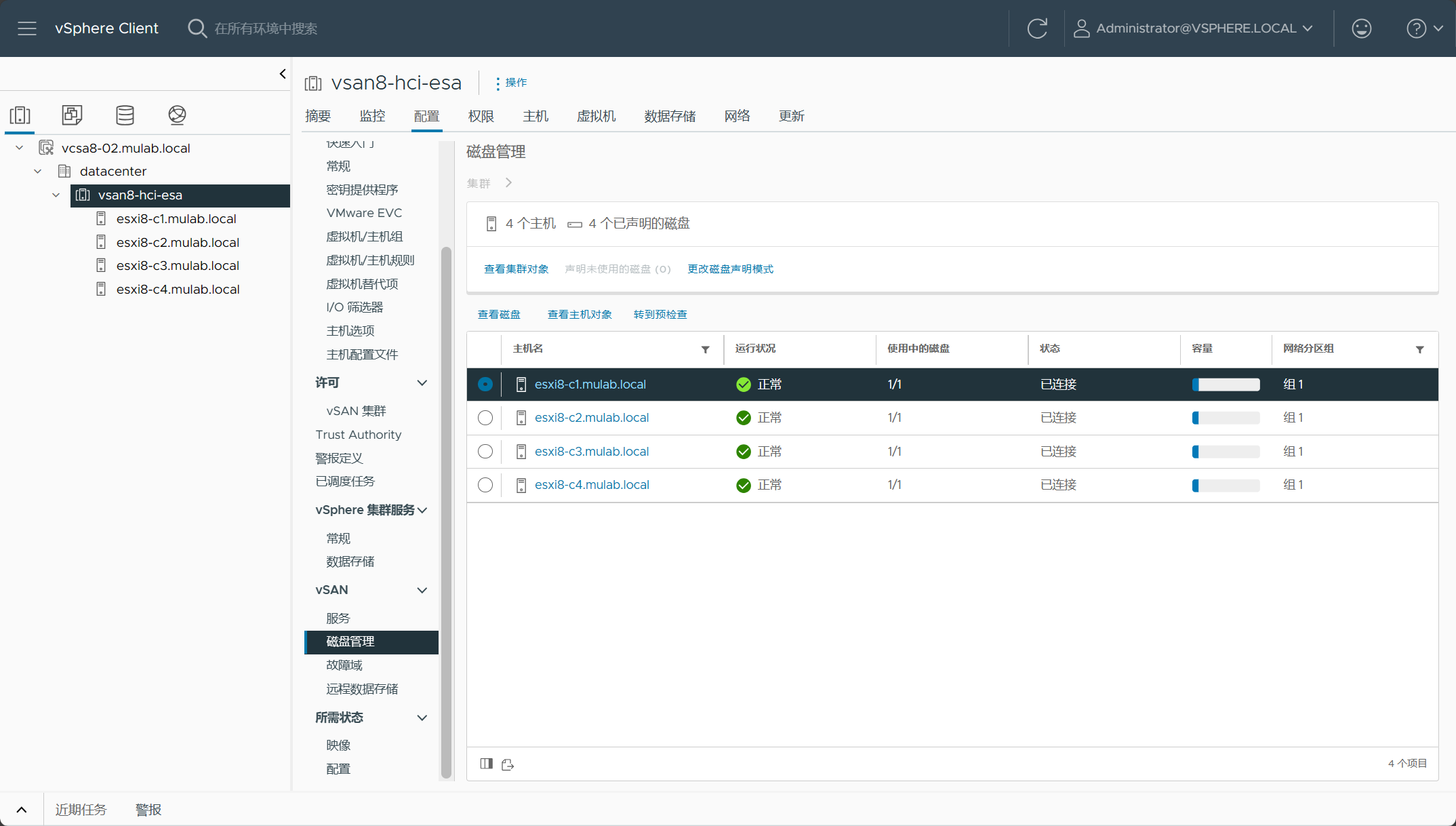The height and width of the screenshot is (826, 1456).
Task: Click the settings menu vertical scrollbar
Action: (x=446, y=512)
